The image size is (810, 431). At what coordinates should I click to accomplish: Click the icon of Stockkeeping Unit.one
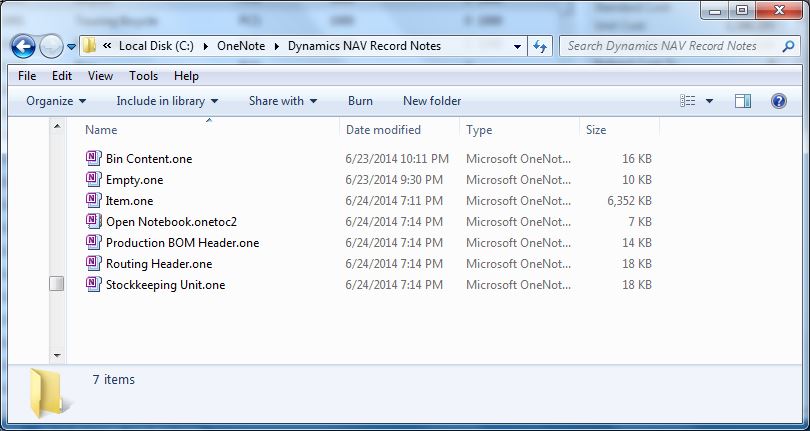coord(94,285)
